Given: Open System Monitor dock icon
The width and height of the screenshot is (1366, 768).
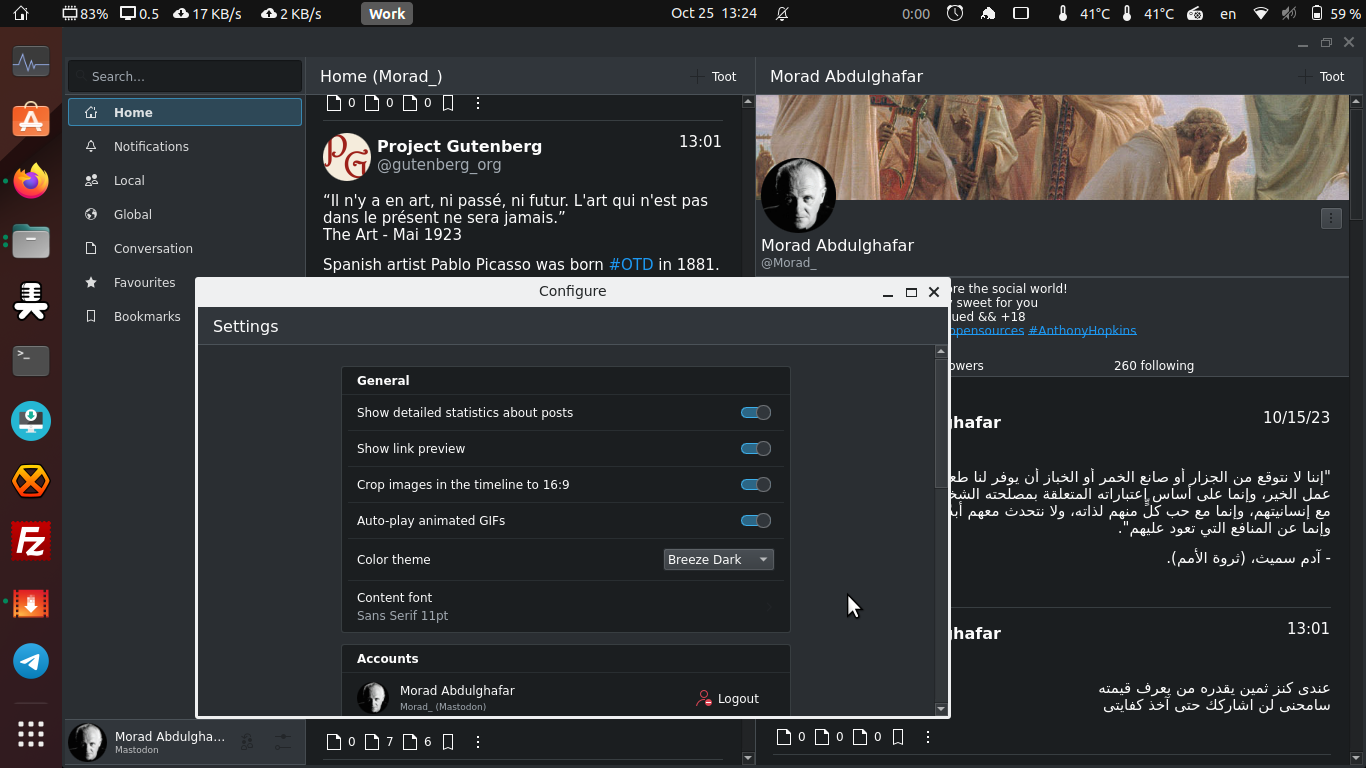Looking at the screenshot, I should pyautogui.click(x=31, y=62).
